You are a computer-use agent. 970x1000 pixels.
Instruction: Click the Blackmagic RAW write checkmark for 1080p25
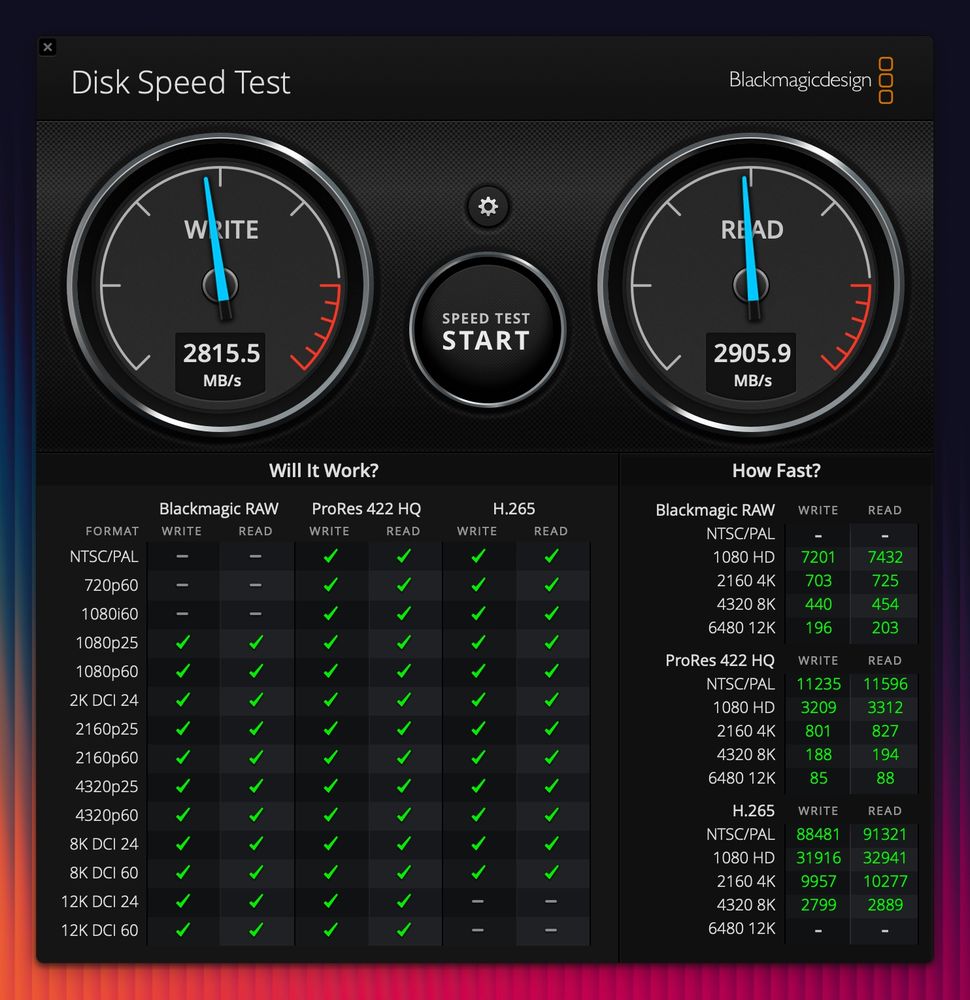[x=182, y=642]
